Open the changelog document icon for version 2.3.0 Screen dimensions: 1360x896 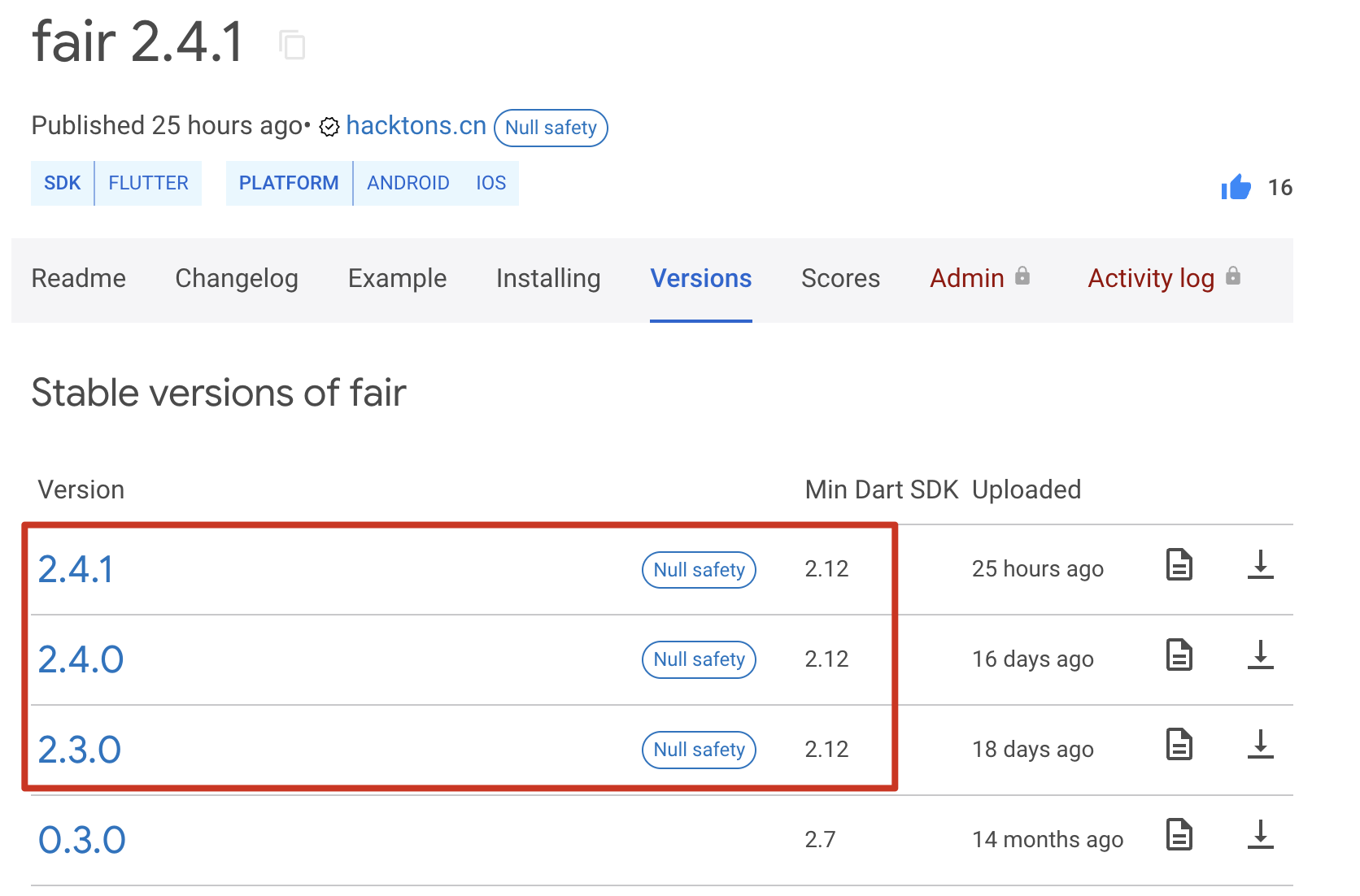click(x=1179, y=744)
